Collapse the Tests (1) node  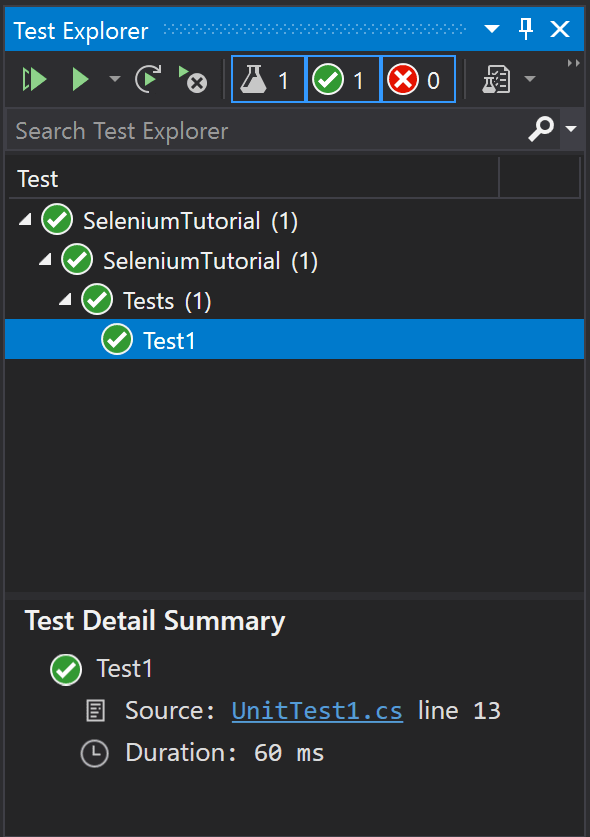coord(64,299)
